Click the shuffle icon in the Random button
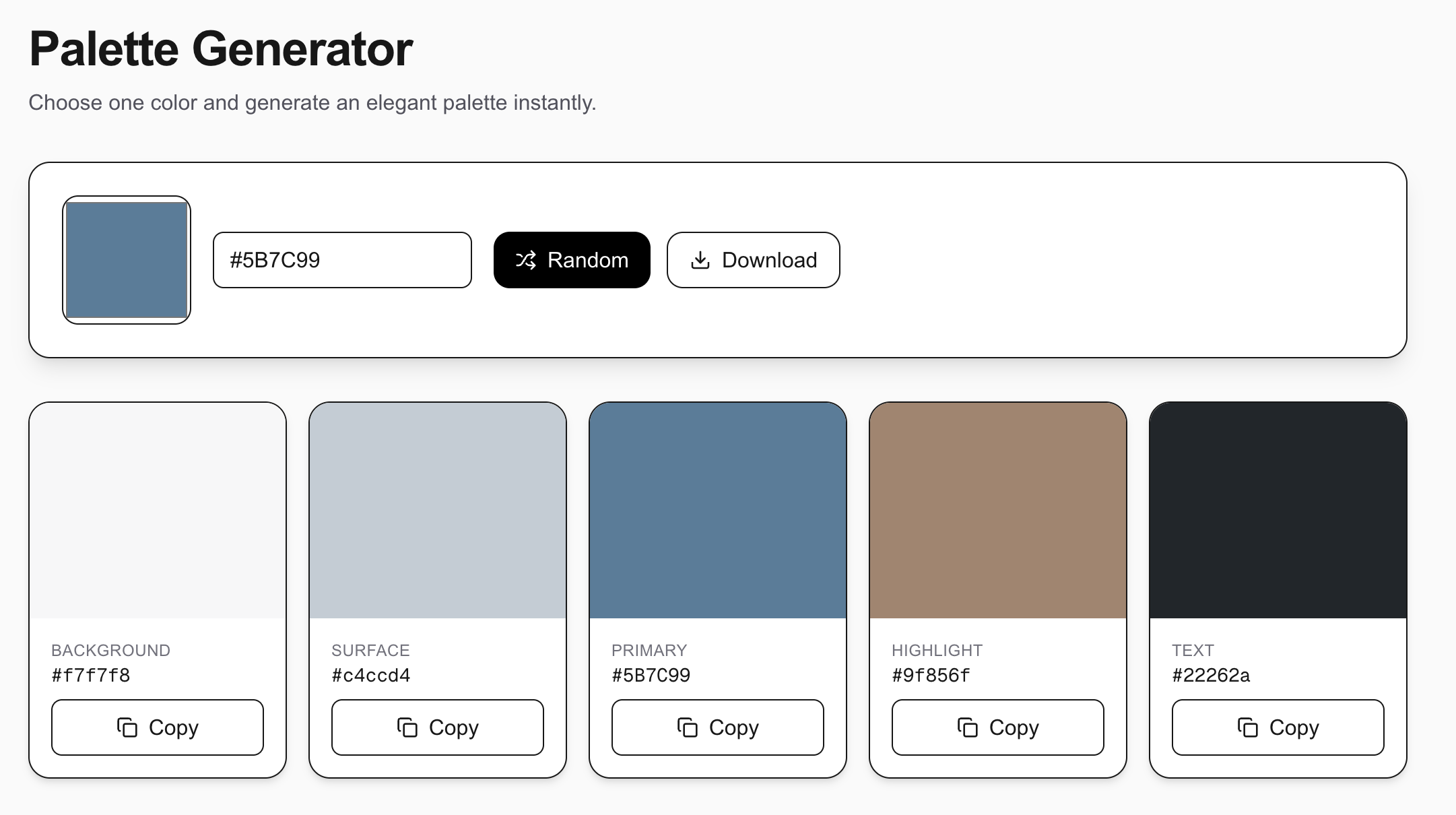Screen dimensions: 1456x815 [526, 260]
